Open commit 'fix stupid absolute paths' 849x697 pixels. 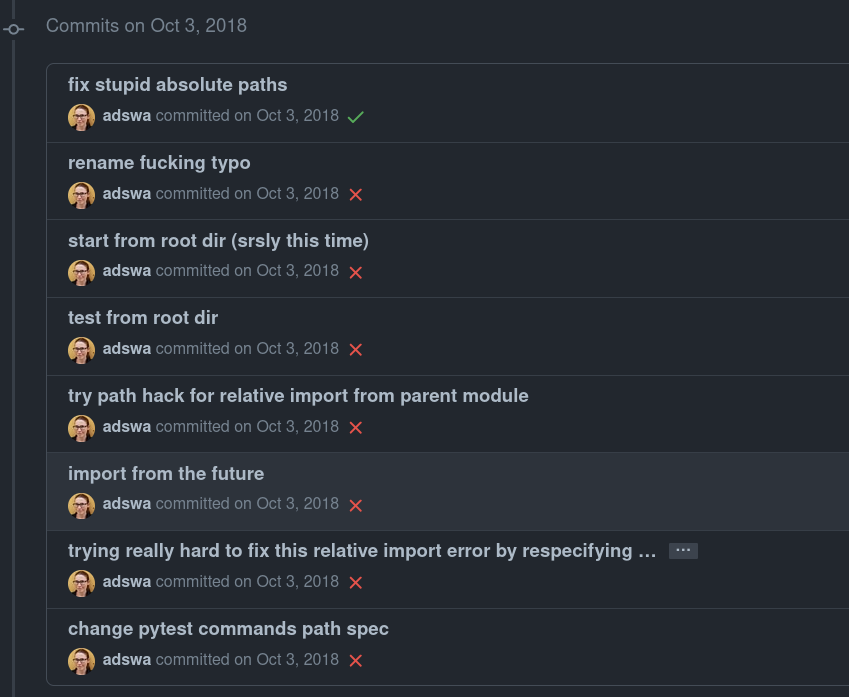click(177, 85)
